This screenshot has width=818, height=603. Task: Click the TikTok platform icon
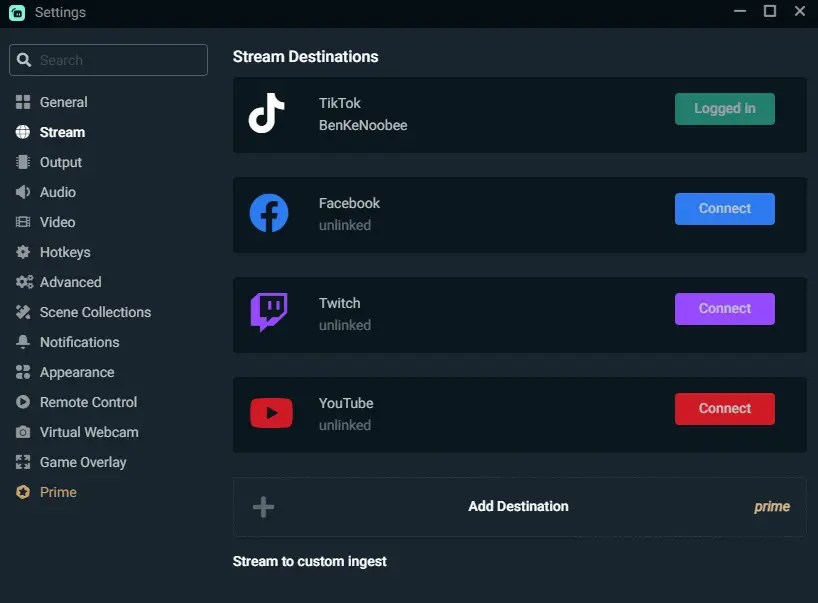point(266,115)
